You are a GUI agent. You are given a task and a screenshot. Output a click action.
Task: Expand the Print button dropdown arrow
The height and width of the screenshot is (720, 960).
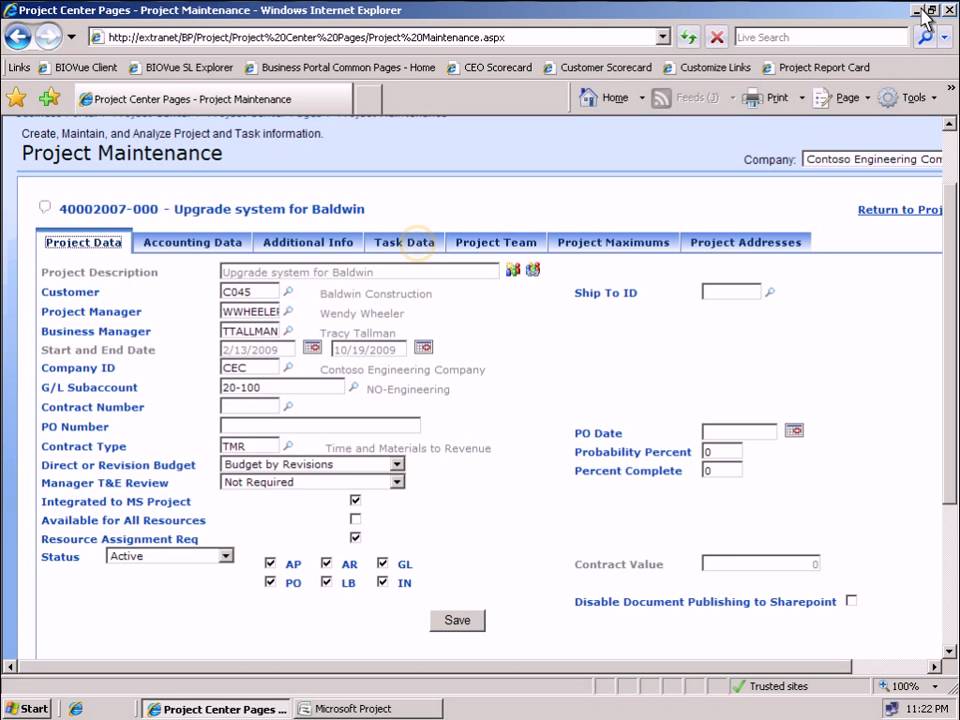[801, 98]
